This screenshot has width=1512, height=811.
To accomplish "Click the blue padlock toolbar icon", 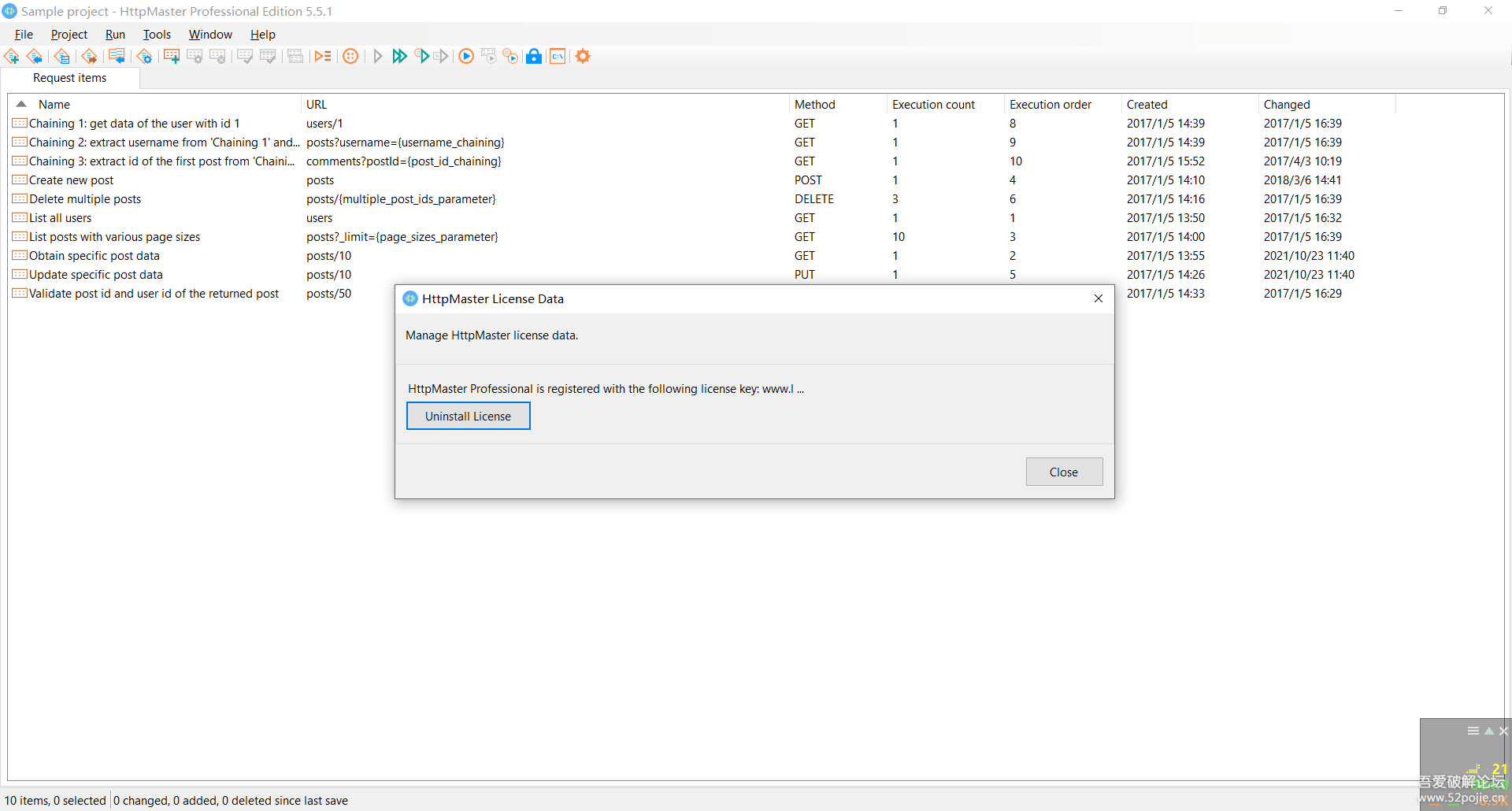I will coord(534,57).
